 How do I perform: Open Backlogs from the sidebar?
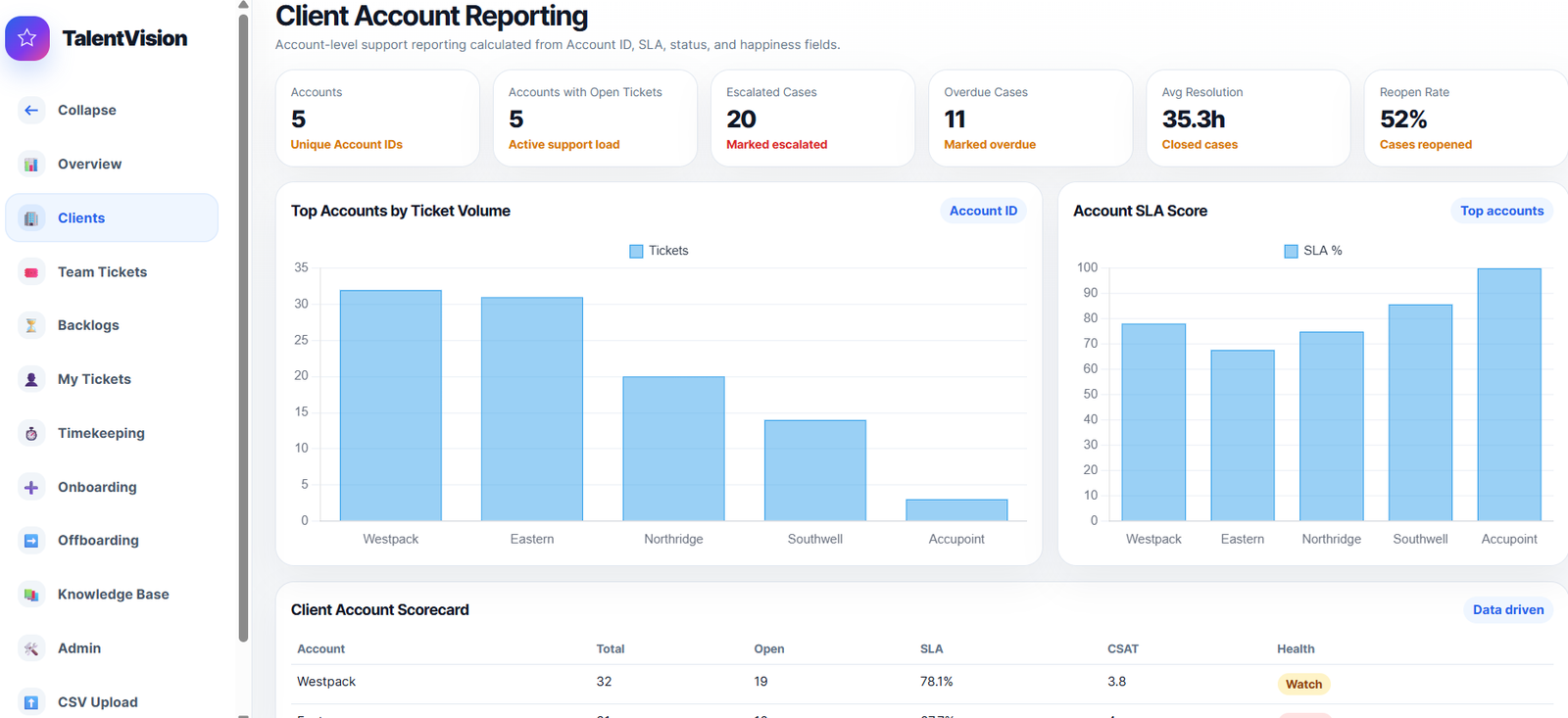point(112,325)
